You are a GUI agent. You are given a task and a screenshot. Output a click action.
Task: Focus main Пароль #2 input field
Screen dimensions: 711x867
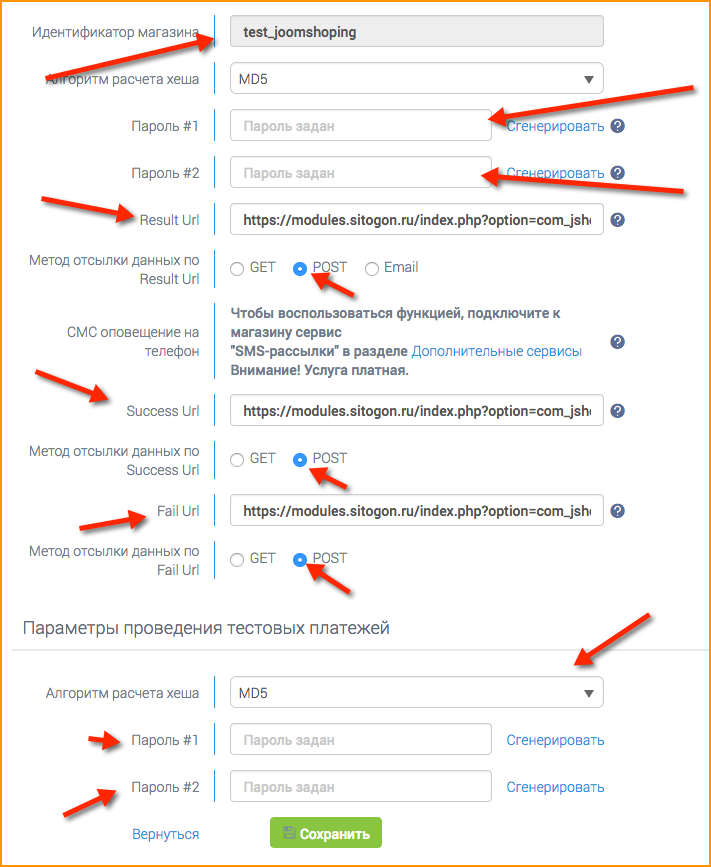pos(360,173)
